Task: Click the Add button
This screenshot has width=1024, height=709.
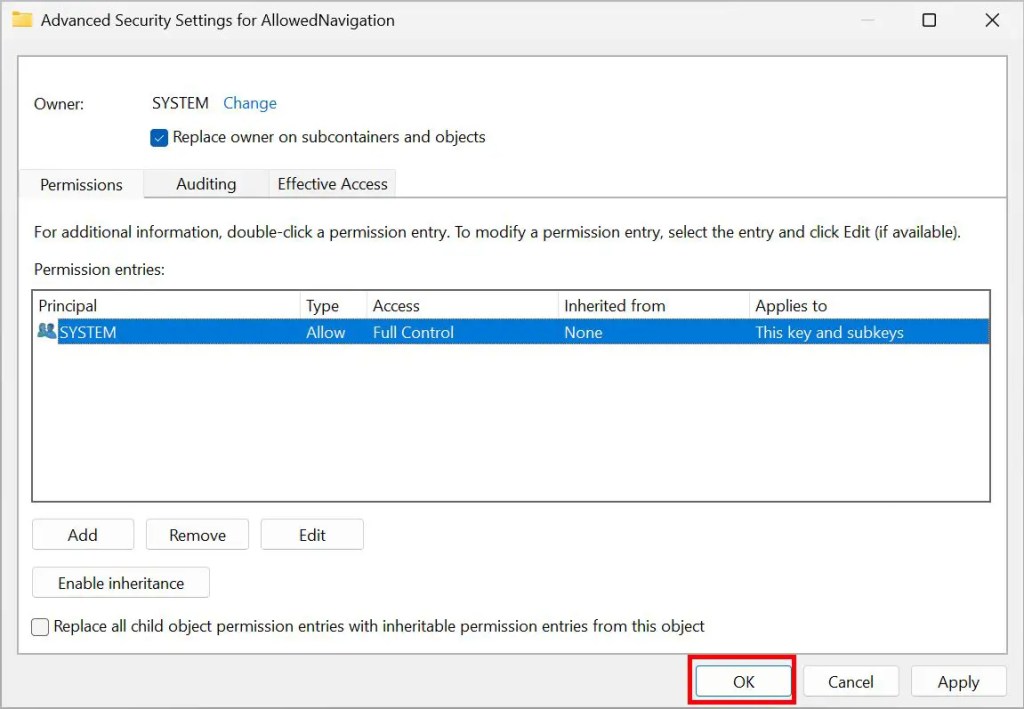Action: pyautogui.click(x=83, y=535)
